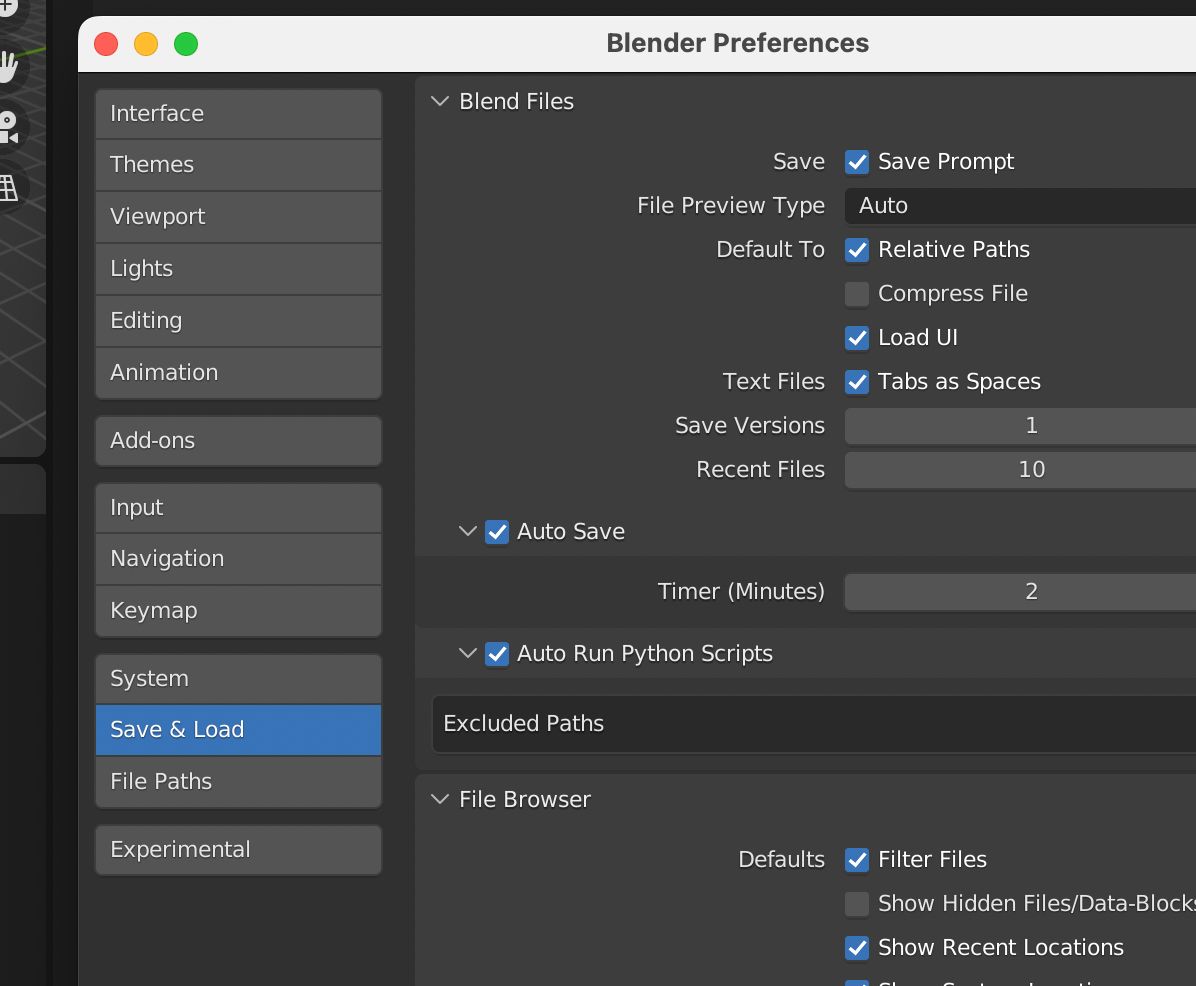1196x986 pixels.
Task: Toggle the camera view icon
Action: point(8,127)
